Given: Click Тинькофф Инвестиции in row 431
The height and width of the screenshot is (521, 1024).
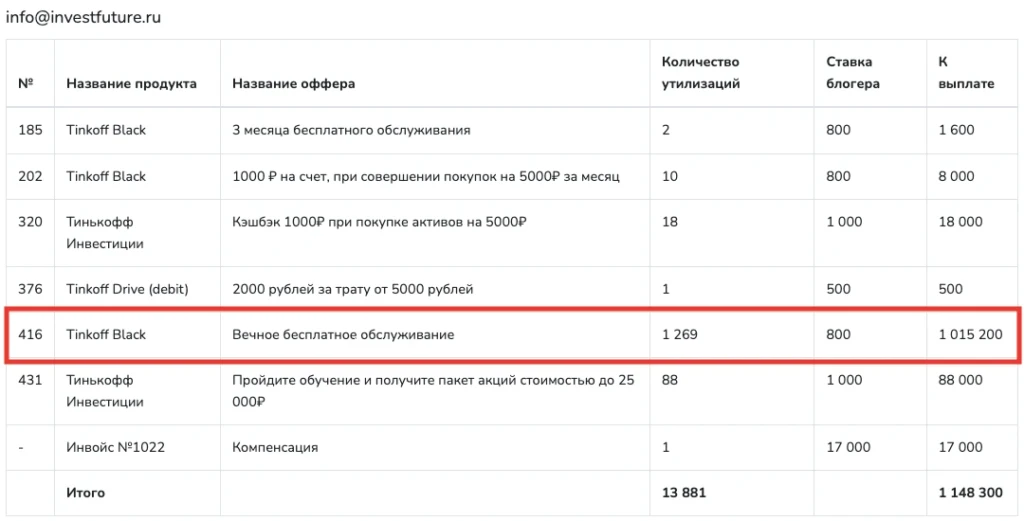Looking at the screenshot, I should point(104,391).
